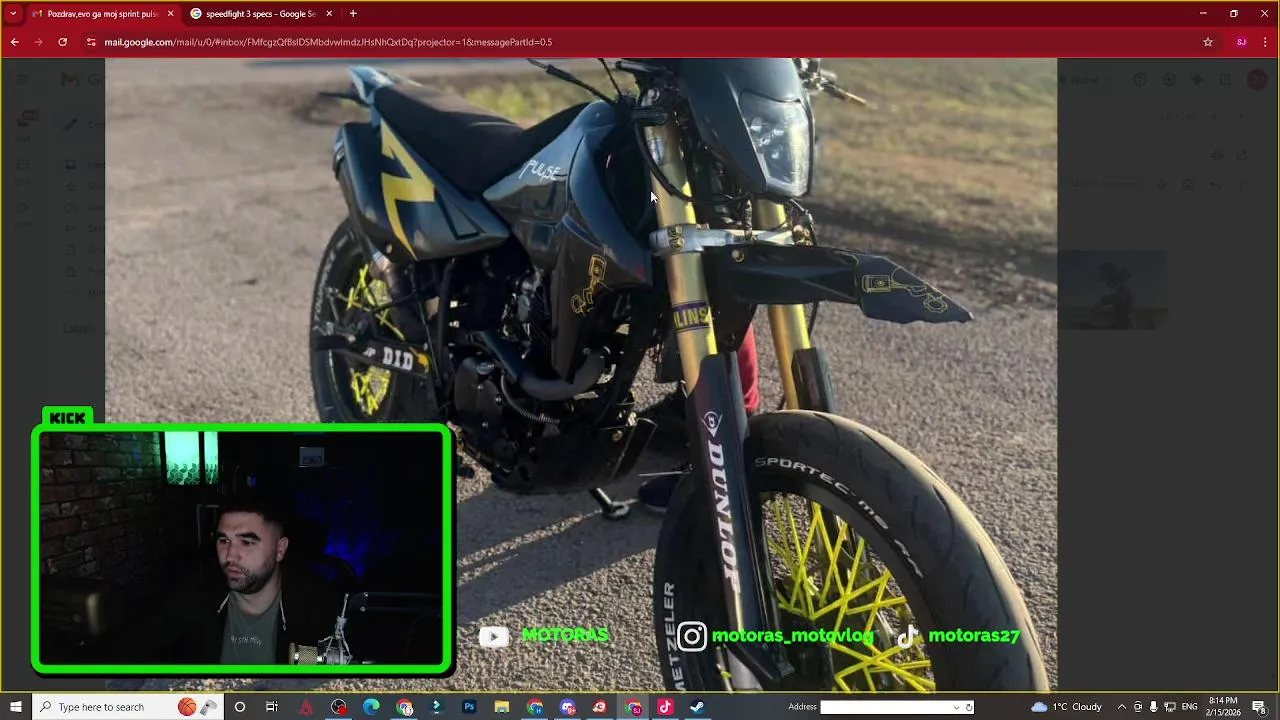
Task: Open network settings from the system tray icon
Action: (1170, 707)
